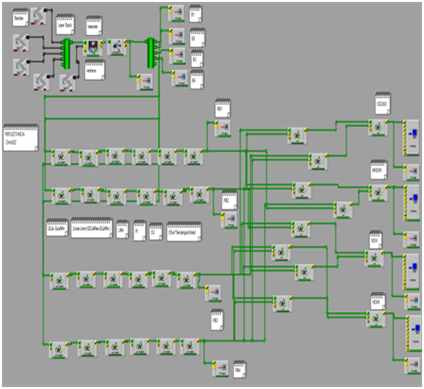Click the subset operator between mascara and ventana notes
The height and width of the screenshot is (389, 424).
tap(92, 48)
